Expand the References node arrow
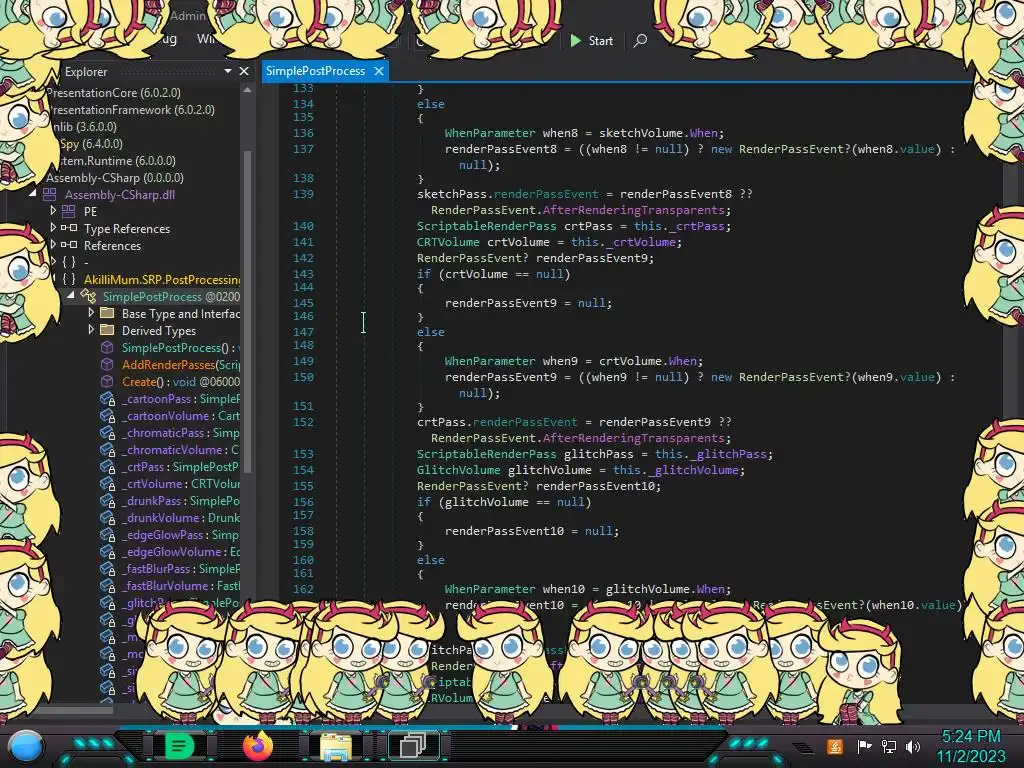 tap(53, 245)
